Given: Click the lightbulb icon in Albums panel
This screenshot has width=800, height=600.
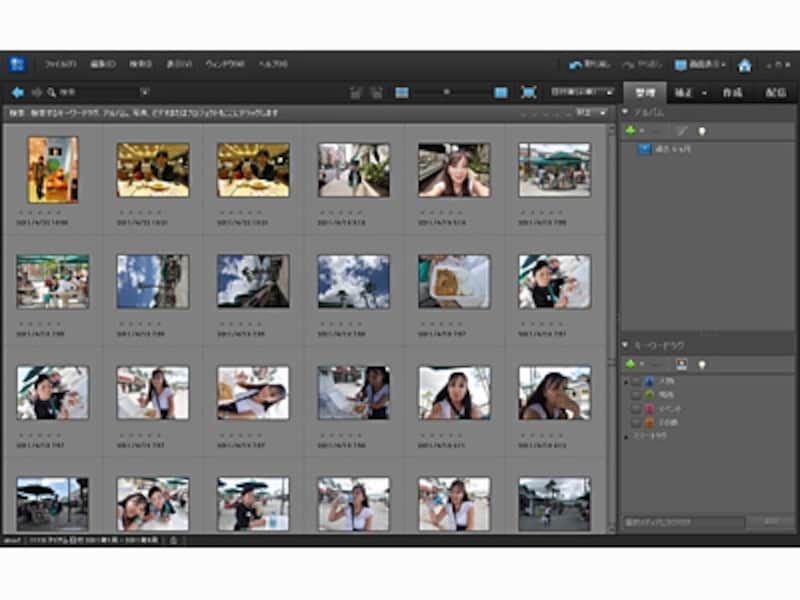Looking at the screenshot, I should [x=702, y=131].
